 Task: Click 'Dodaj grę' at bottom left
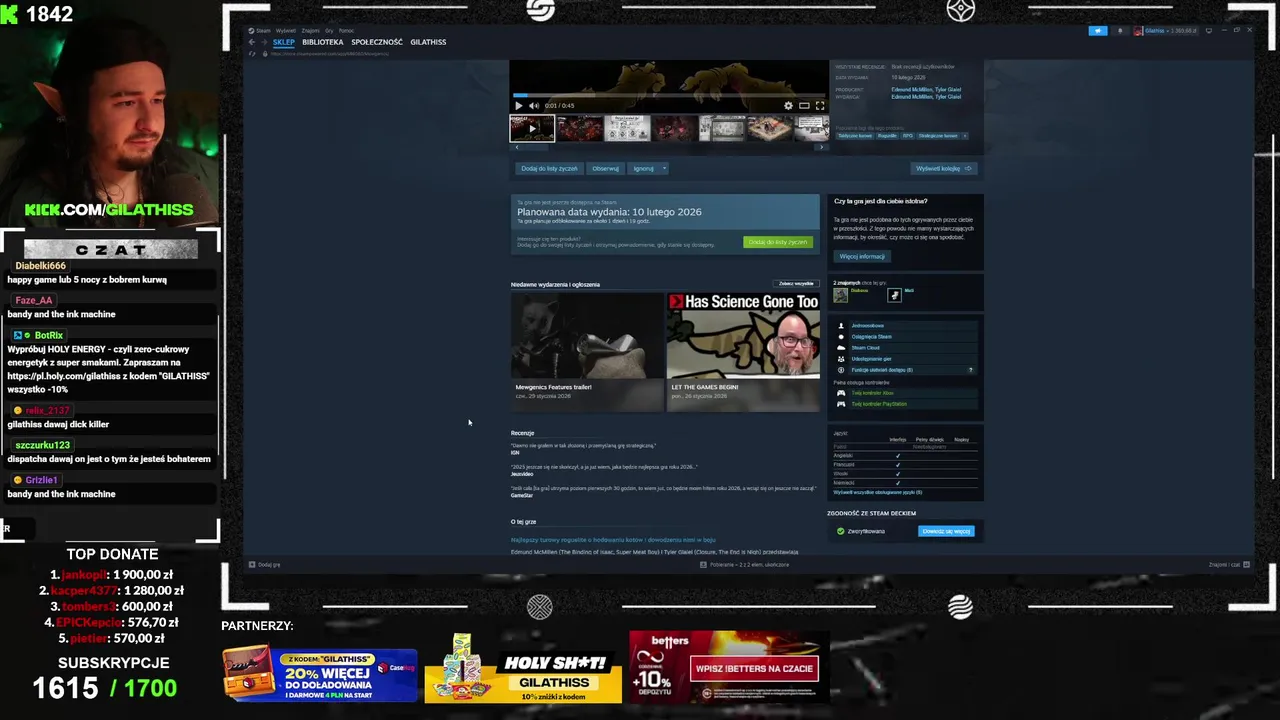point(265,565)
